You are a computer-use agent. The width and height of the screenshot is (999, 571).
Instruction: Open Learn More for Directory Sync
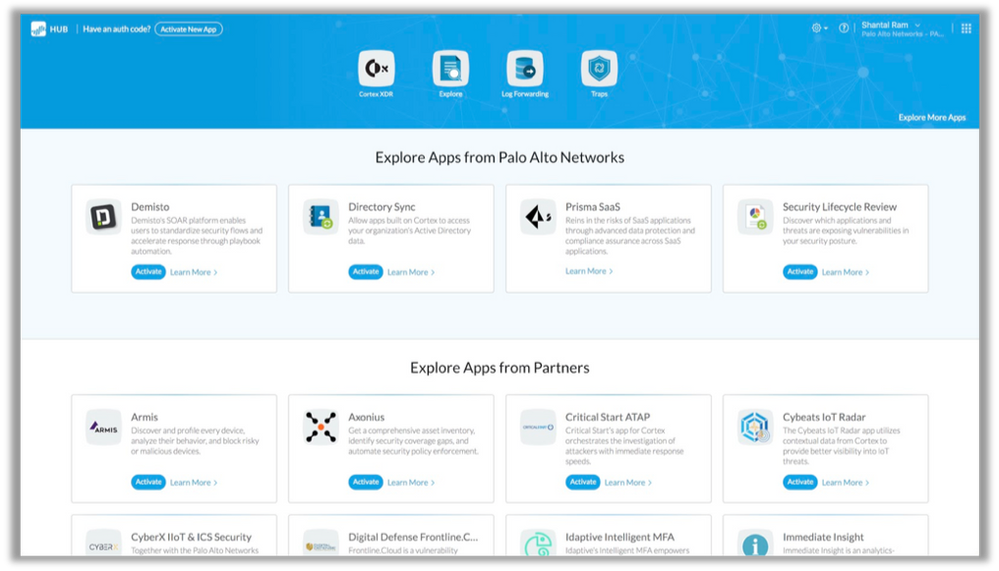[411, 272]
